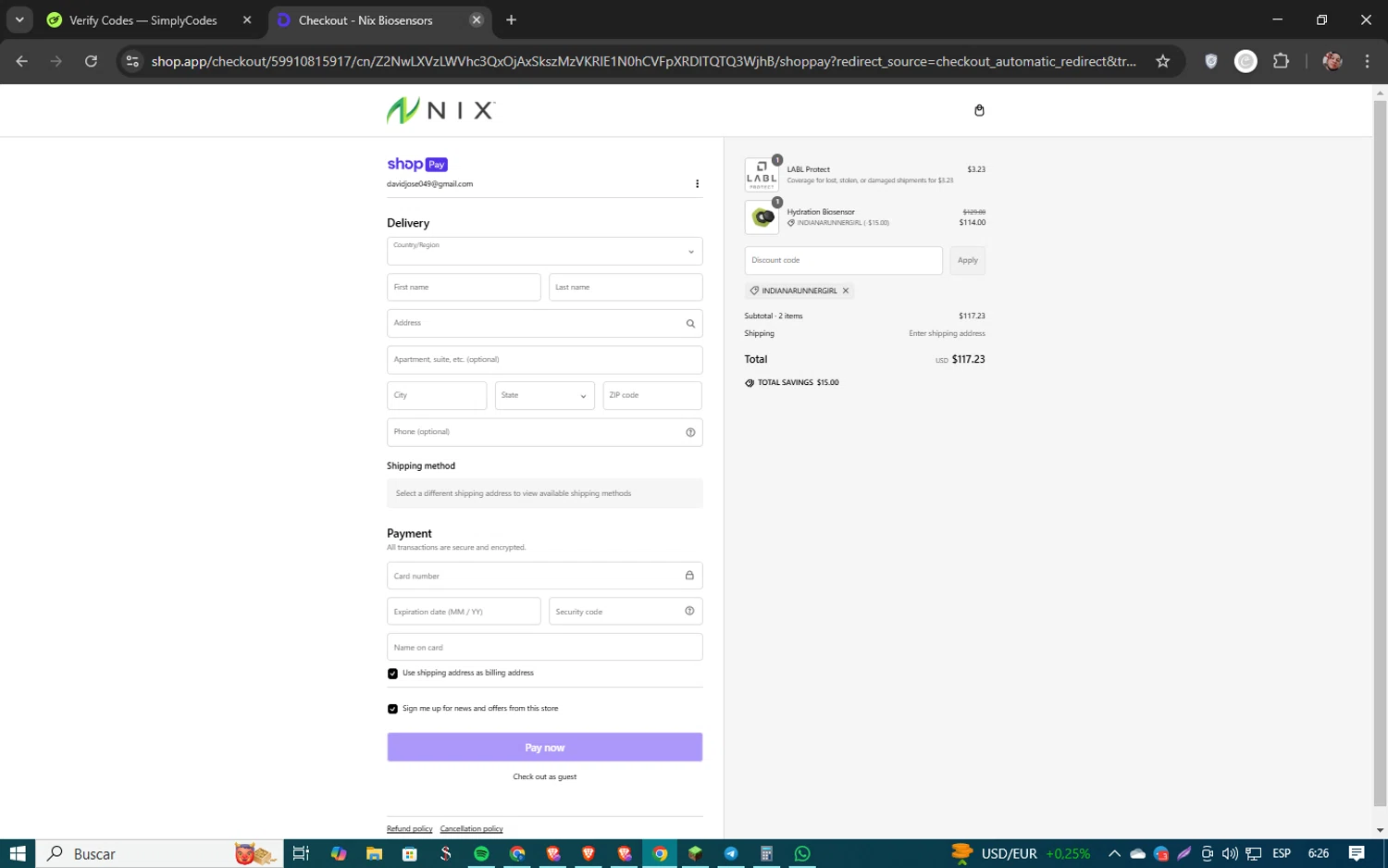The height and width of the screenshot is (868, 1388).
Task: Click the Shop Pay logo
Action: [x=417, y=164]
